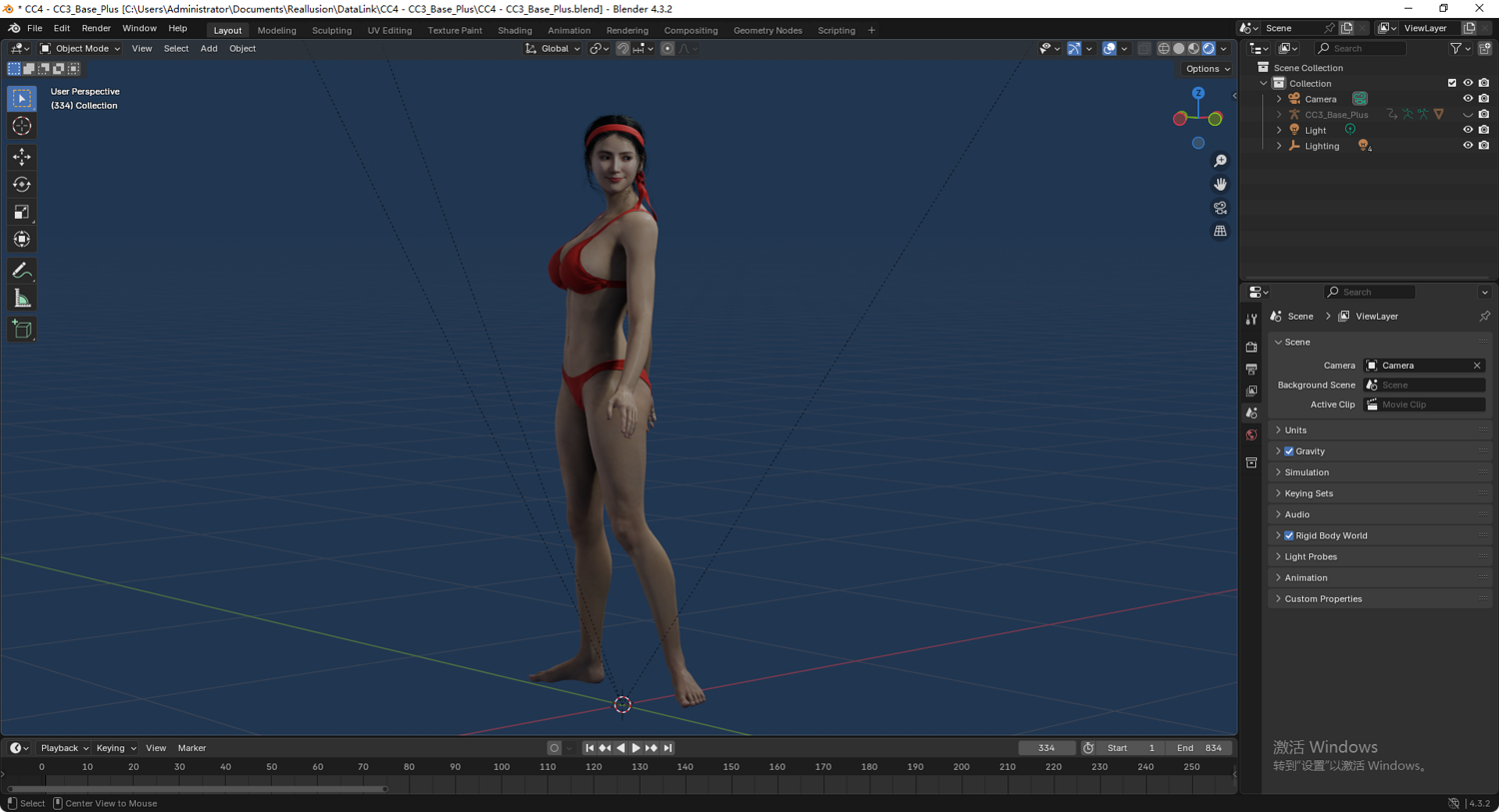Uncheck the Rigid Body World checkbox

pos(1289,535)
